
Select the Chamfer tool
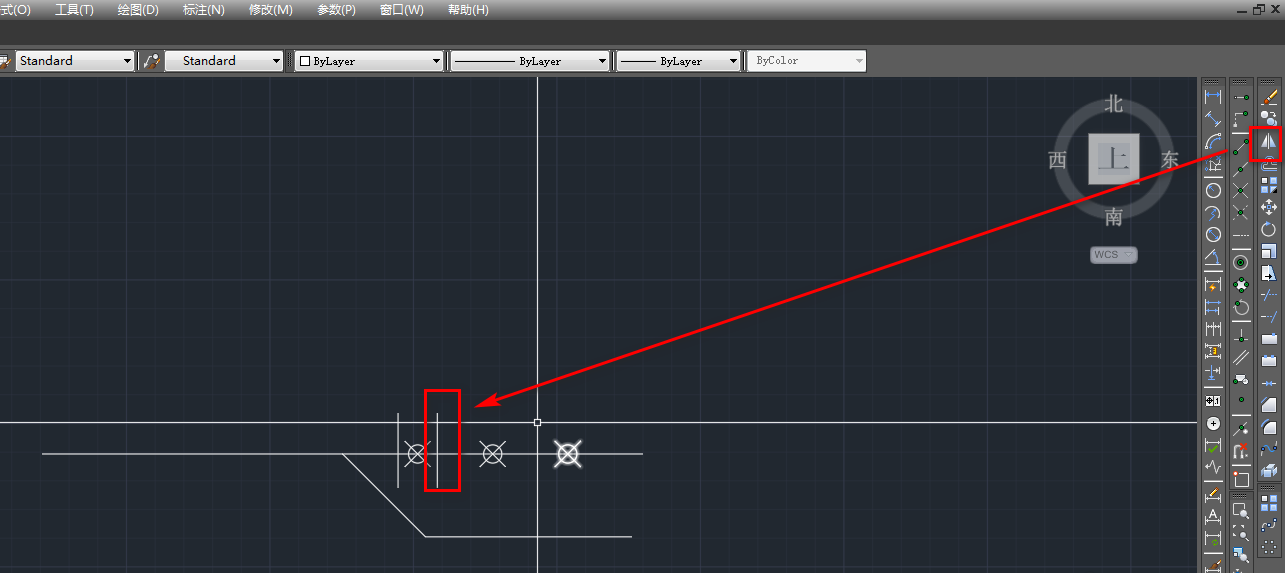point(1269,404)
